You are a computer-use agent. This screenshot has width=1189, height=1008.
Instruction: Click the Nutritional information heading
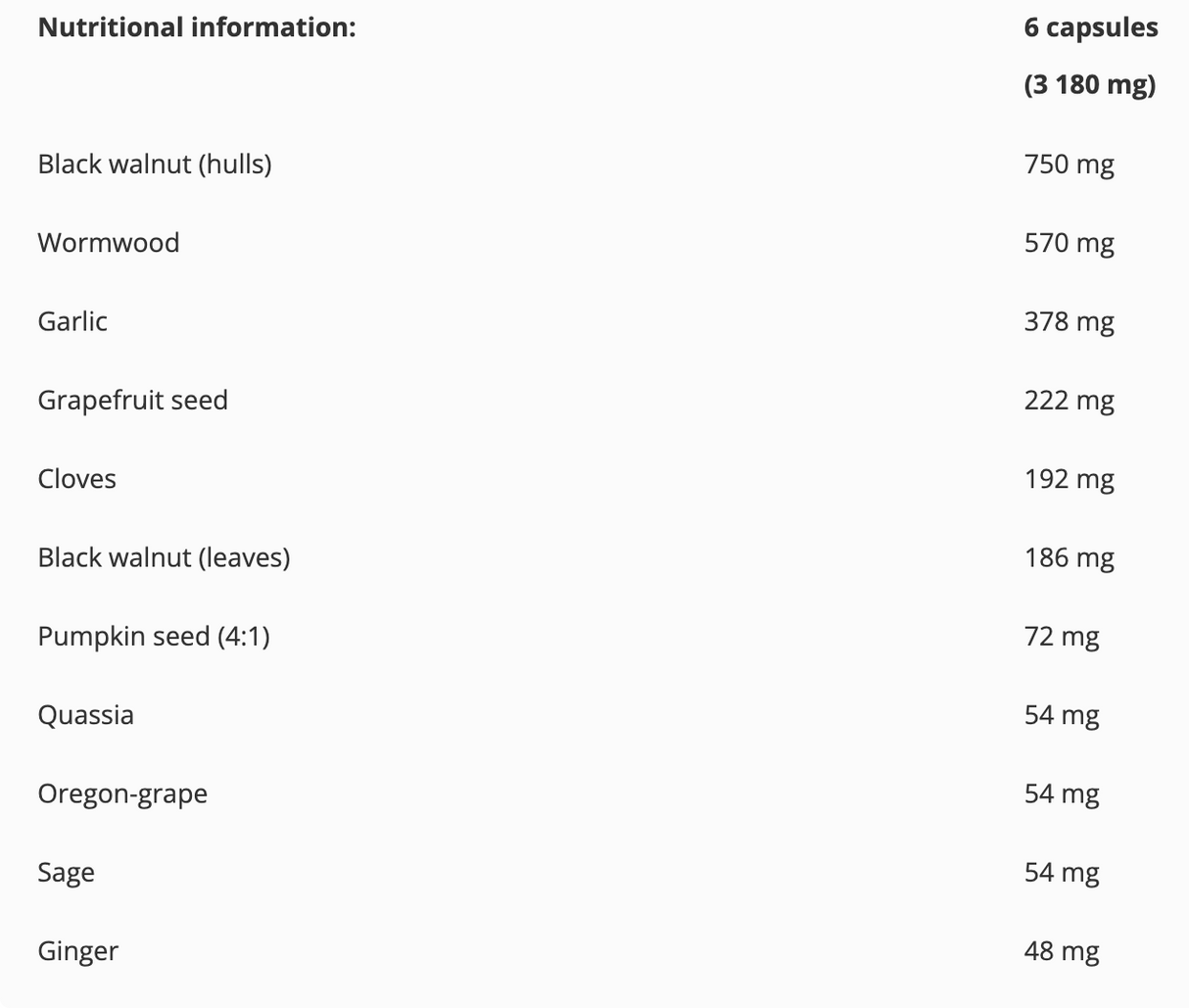click(x=197, y=27)
